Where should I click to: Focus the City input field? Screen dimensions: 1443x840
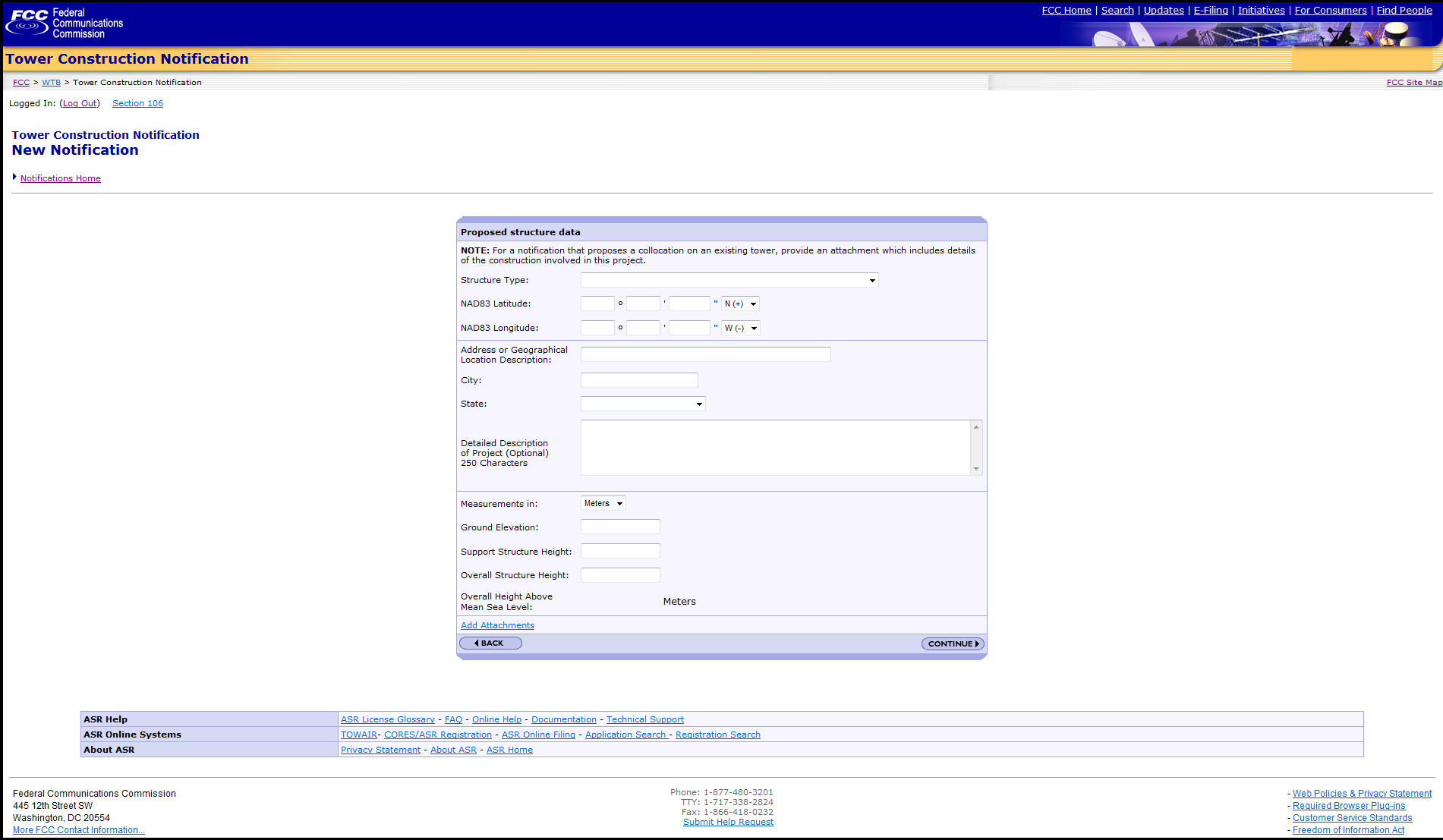click(639, 380)
